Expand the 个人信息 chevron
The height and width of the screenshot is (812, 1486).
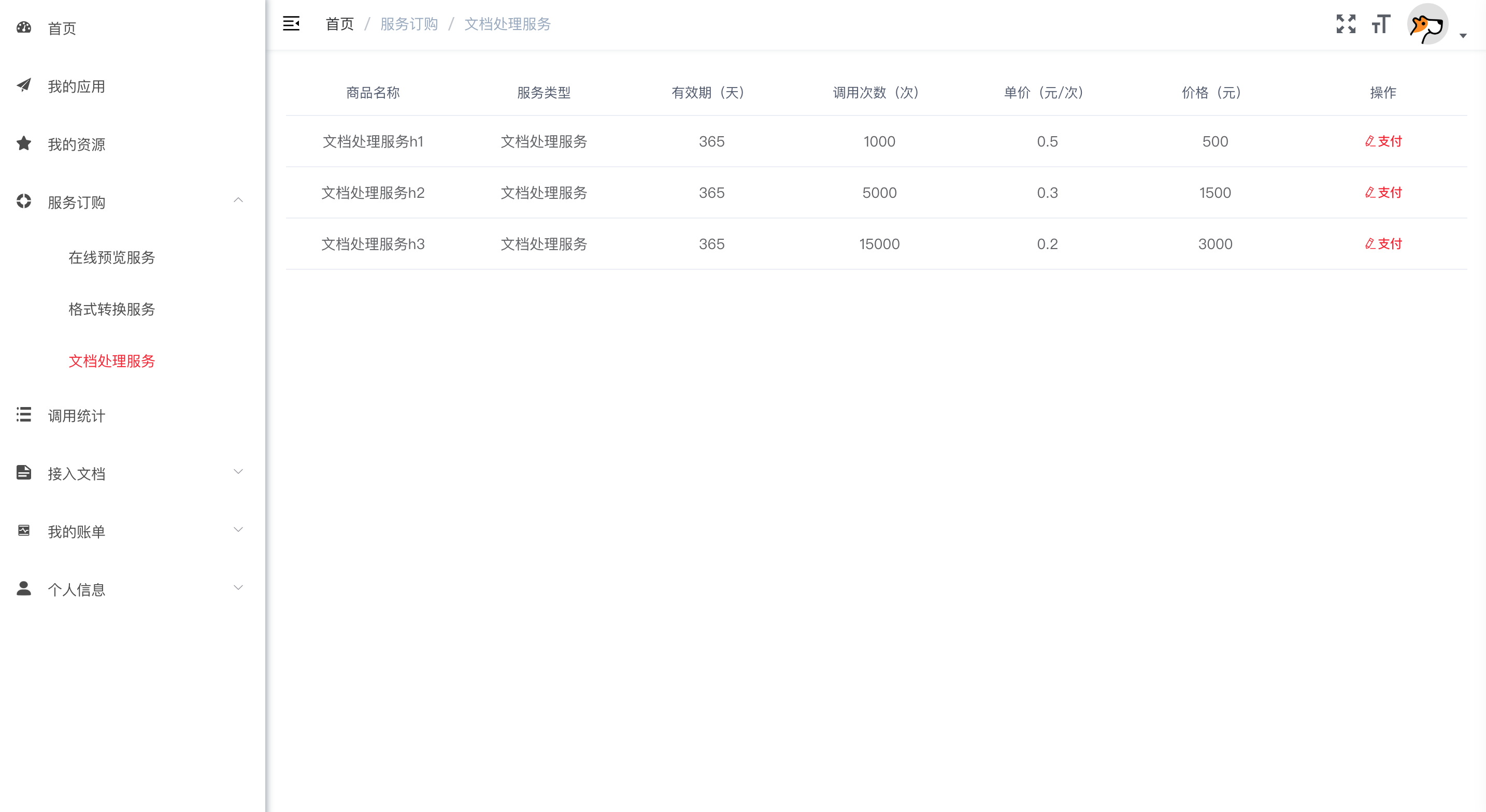238,588
